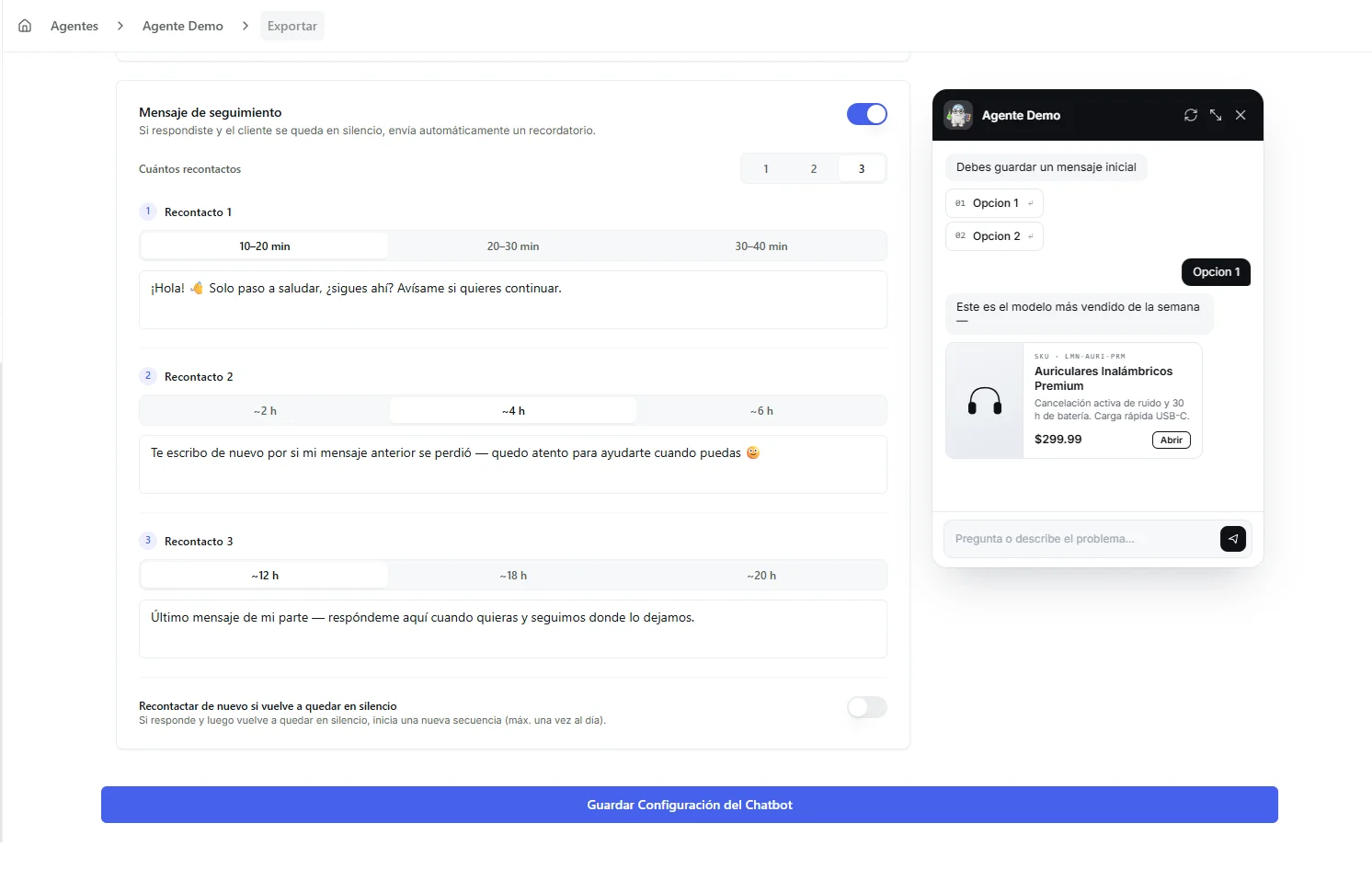Click the home icon in breadcrumb

click(25, 26)
